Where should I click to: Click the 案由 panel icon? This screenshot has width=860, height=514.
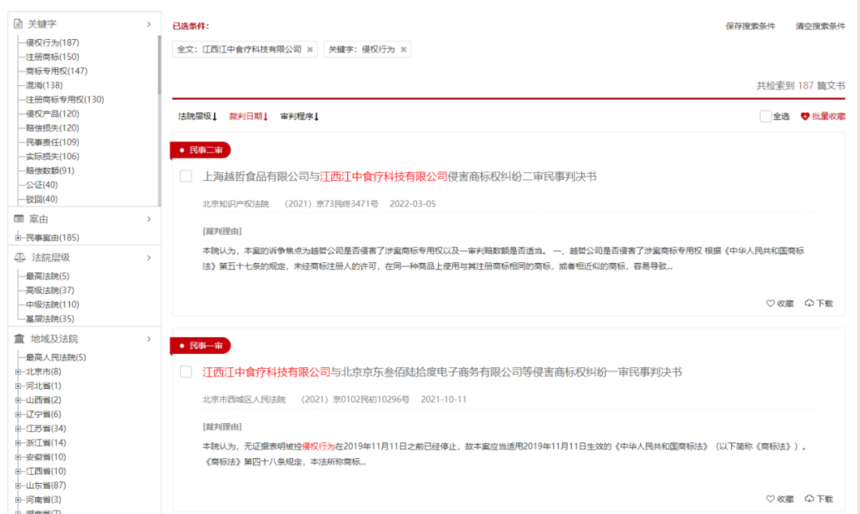(19, 219)
